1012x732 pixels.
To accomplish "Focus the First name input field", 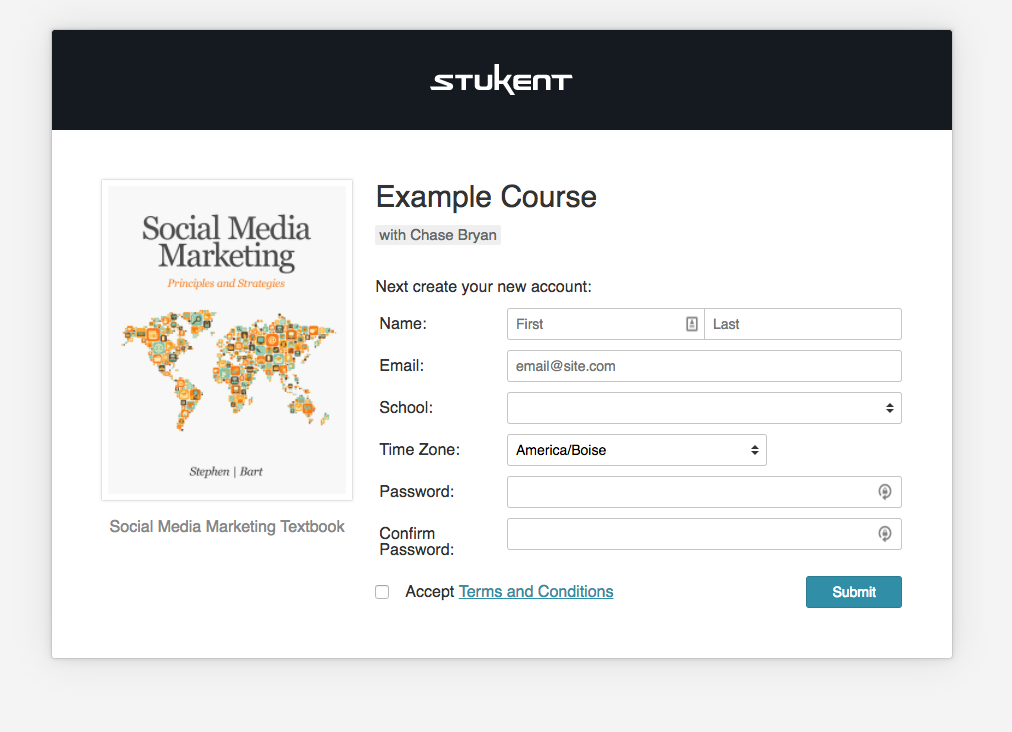I will [595, 324].
